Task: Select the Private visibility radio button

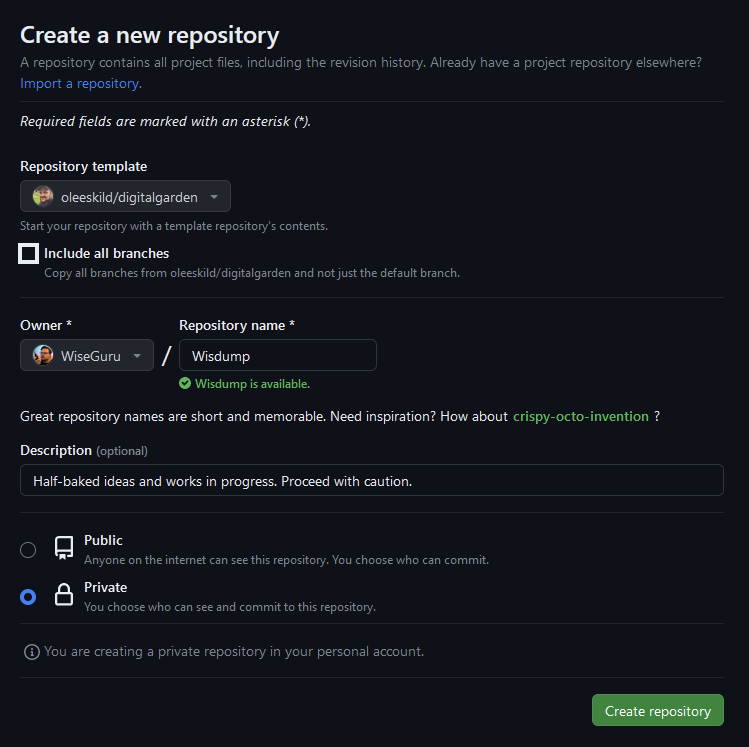Action: [x=28, y=597]
